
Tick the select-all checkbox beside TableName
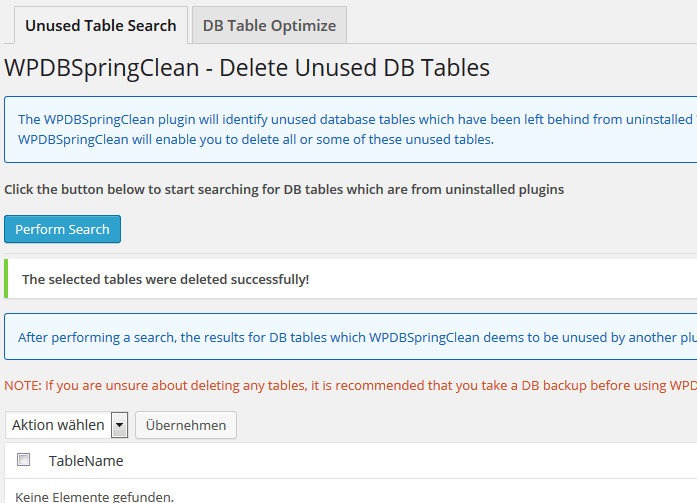click(x=24, y=459)
